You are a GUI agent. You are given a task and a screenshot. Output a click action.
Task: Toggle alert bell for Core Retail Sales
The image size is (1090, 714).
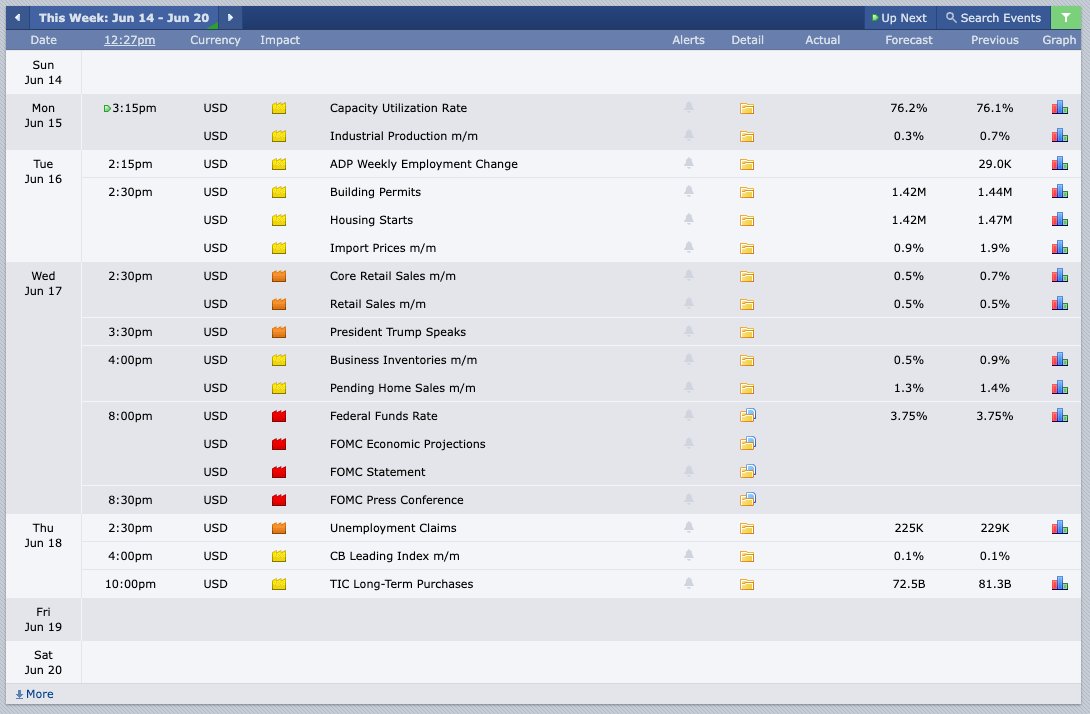point(688,275)
